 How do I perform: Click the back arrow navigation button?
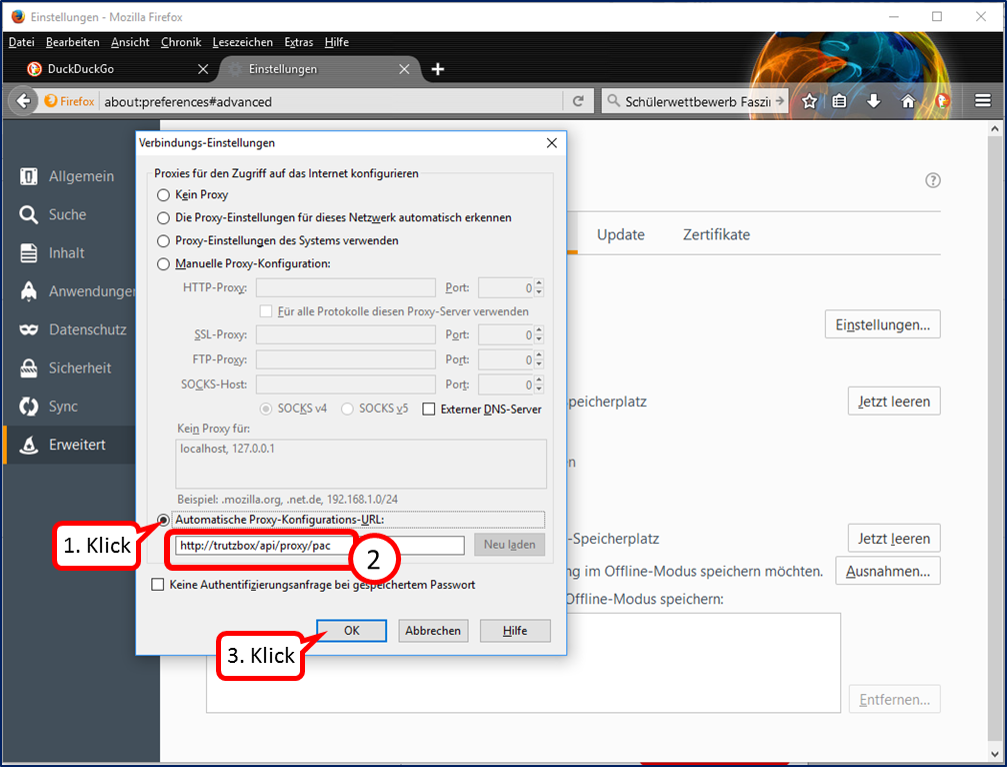[x=23, y=101]
